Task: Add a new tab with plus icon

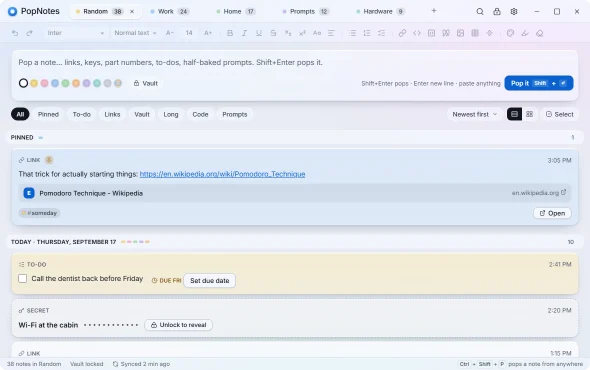Action: (434, 11)
